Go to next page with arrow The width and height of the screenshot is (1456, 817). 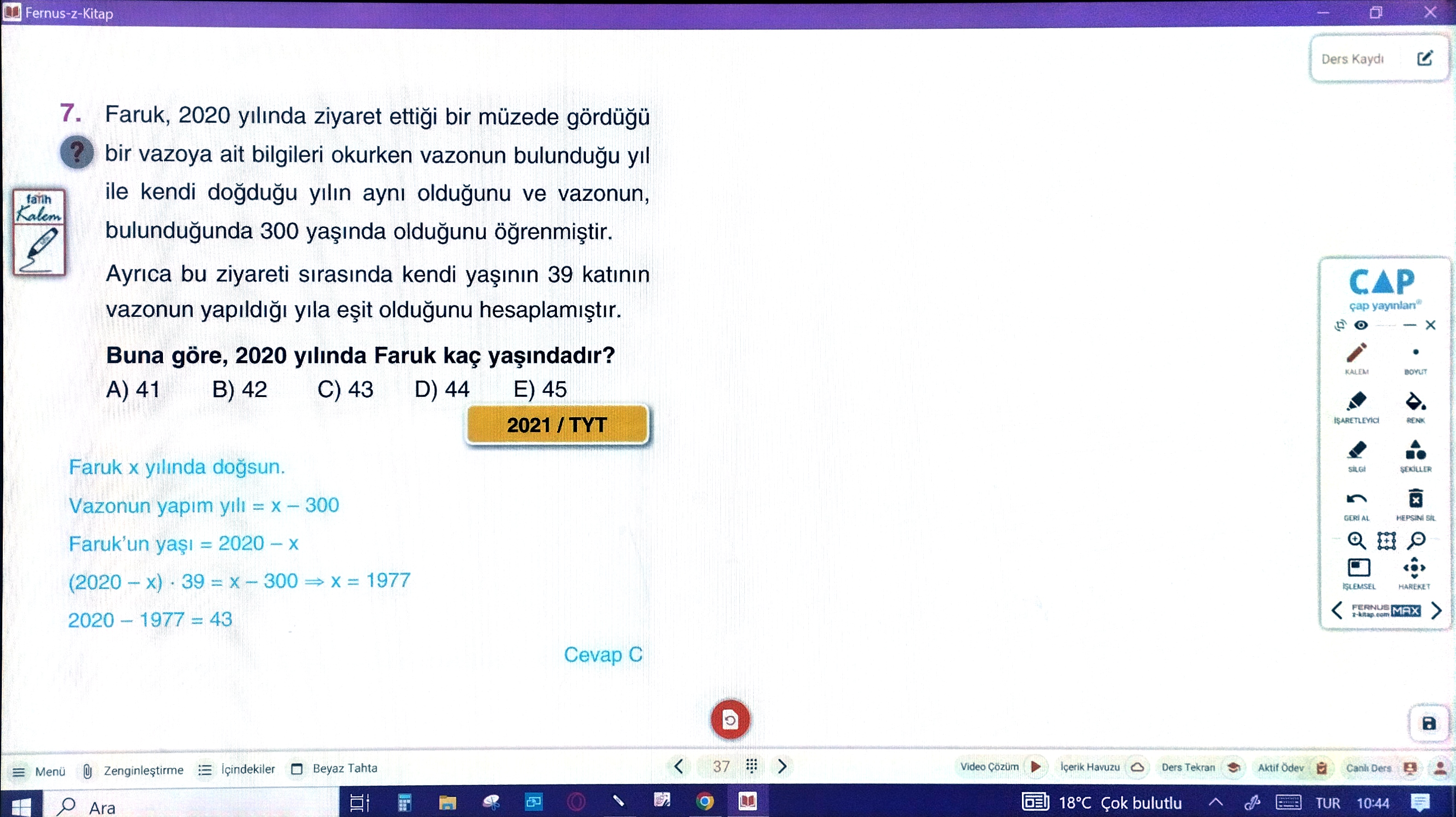(x=782, y=767)
